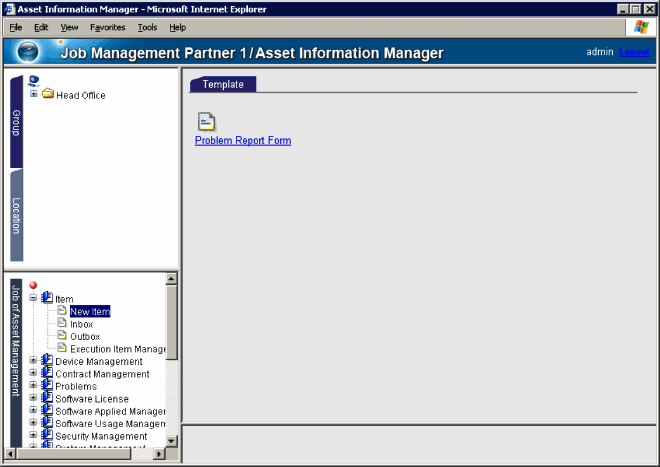Viewport: 660px width, 467px height.
Task: Click the Software Applied Management book icon
Action: click(x=47, y=410)
